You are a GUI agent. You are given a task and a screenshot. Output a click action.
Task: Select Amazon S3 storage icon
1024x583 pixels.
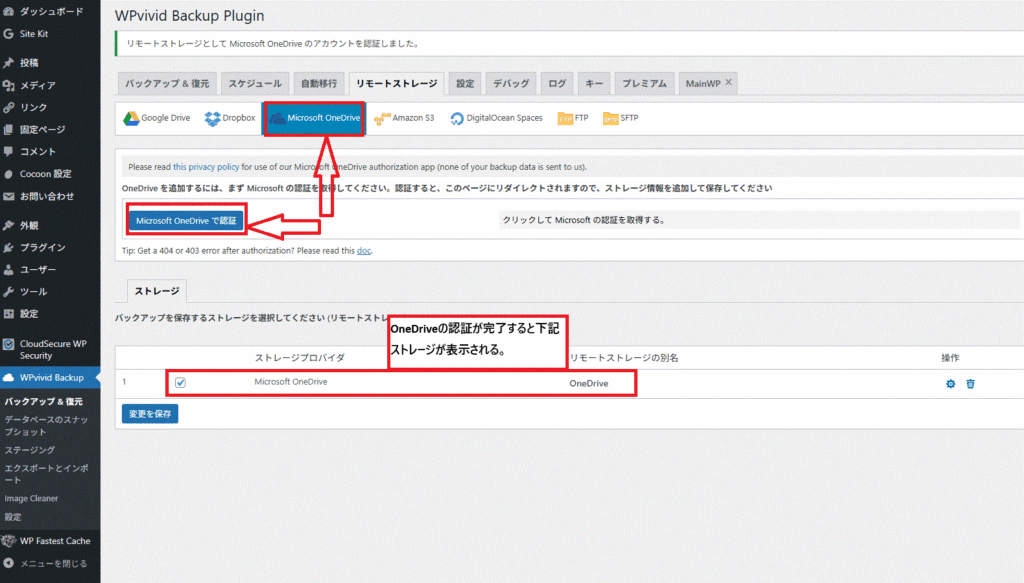(382, 118)
